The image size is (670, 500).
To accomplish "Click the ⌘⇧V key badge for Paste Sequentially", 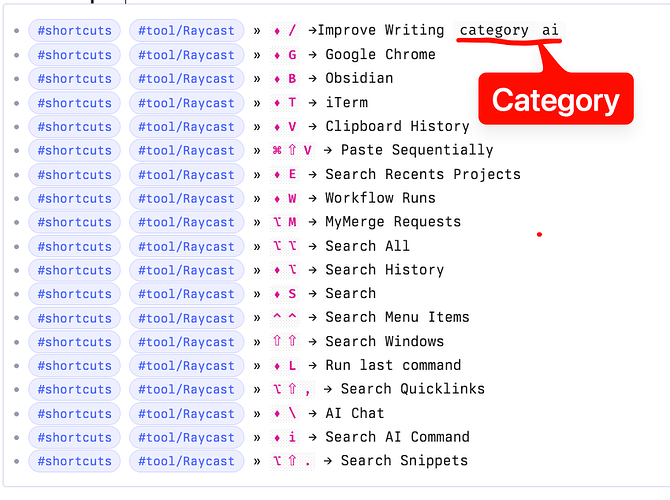I will click(293, 150).
